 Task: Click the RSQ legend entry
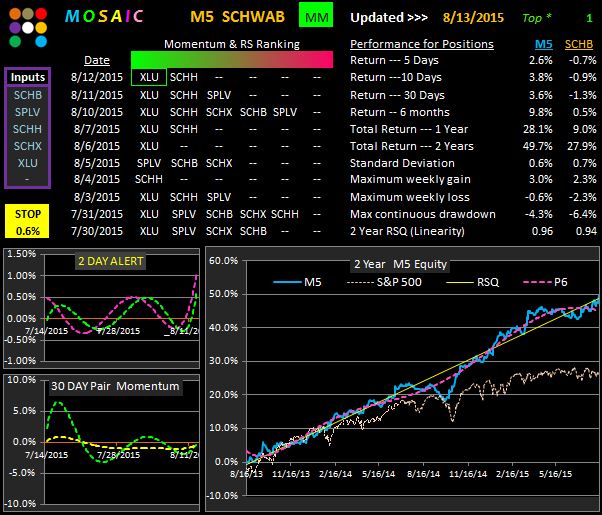tap(473, 282)
